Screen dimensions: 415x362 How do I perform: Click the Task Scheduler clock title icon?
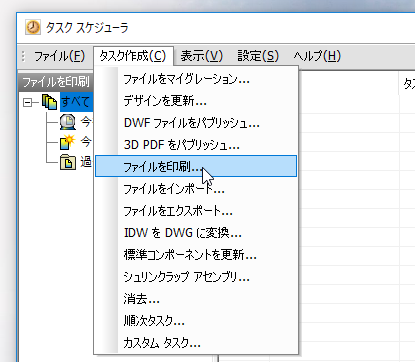[33, 27]
